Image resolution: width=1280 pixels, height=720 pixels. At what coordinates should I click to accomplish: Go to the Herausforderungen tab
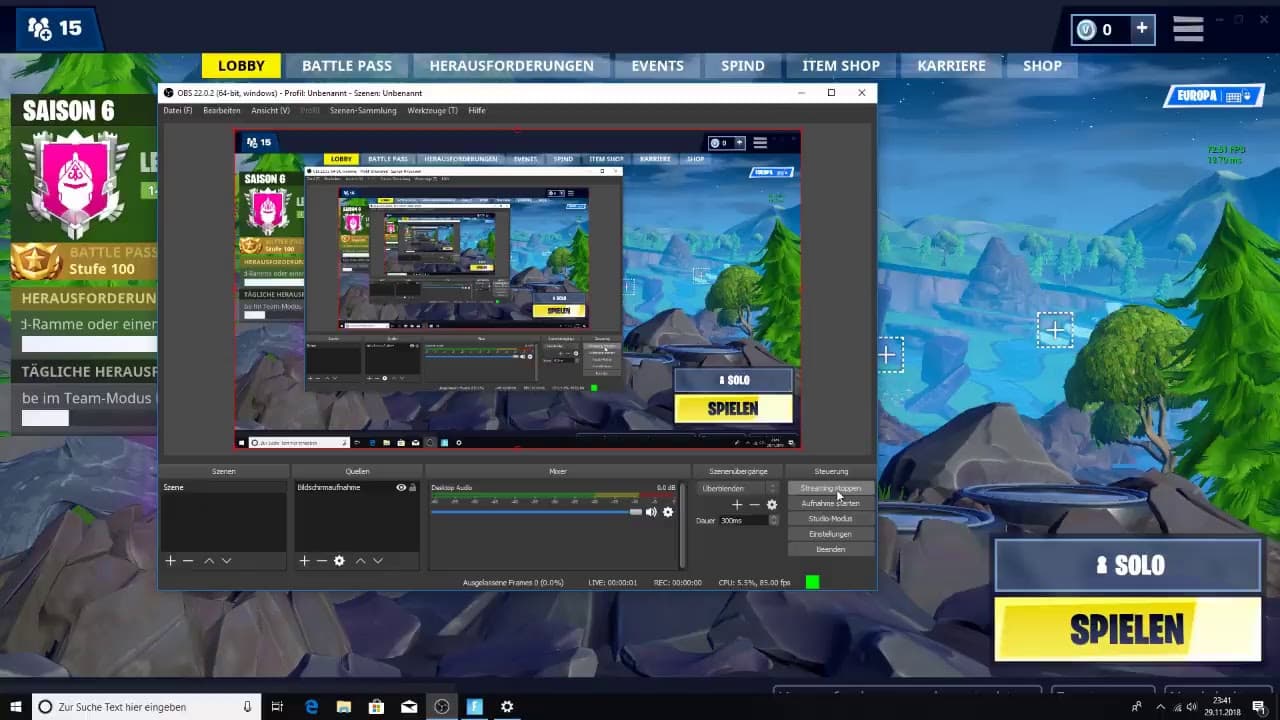click(511, 66)
